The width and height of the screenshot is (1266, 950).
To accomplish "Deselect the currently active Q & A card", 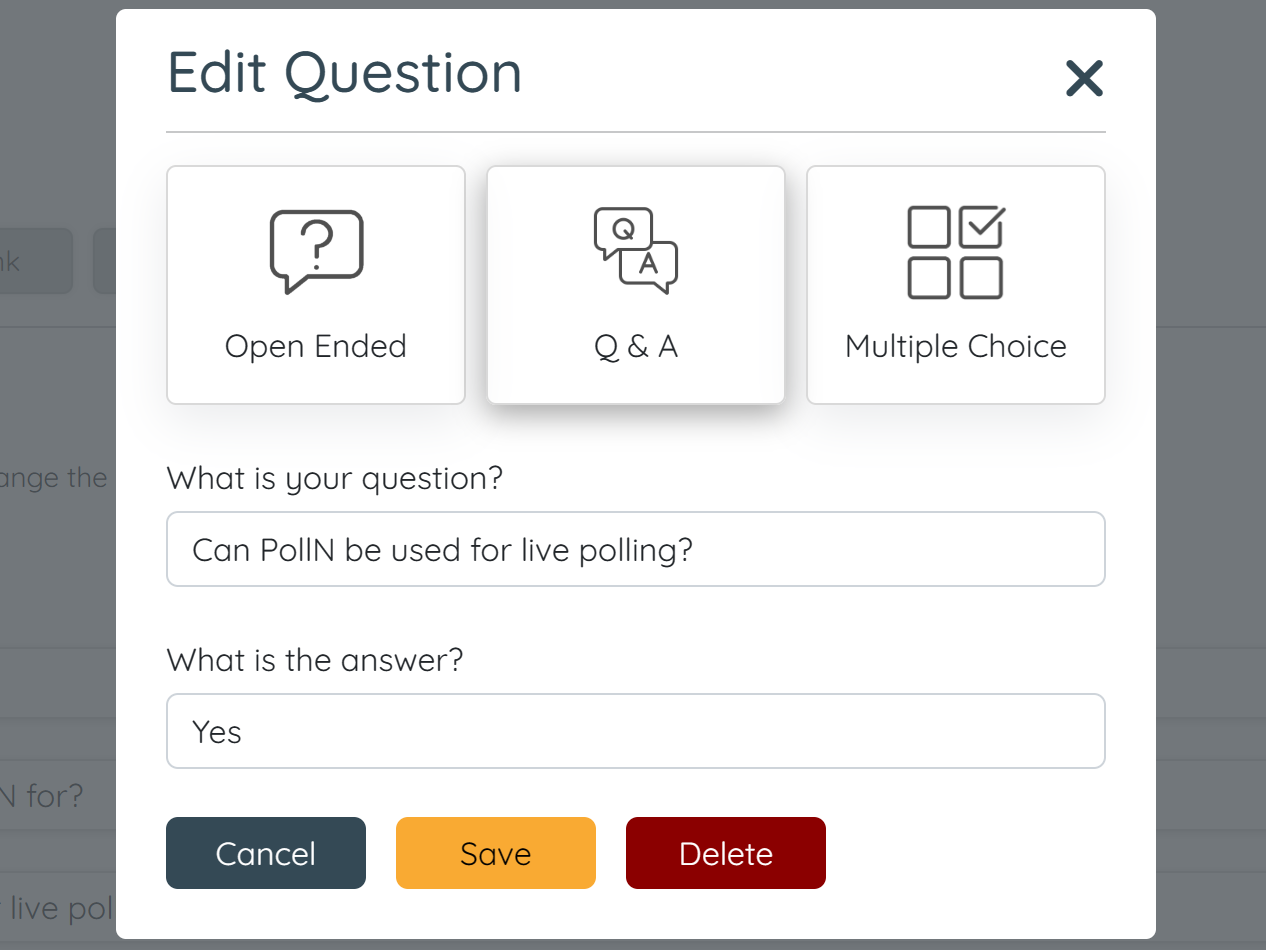I will pos(635,284).
